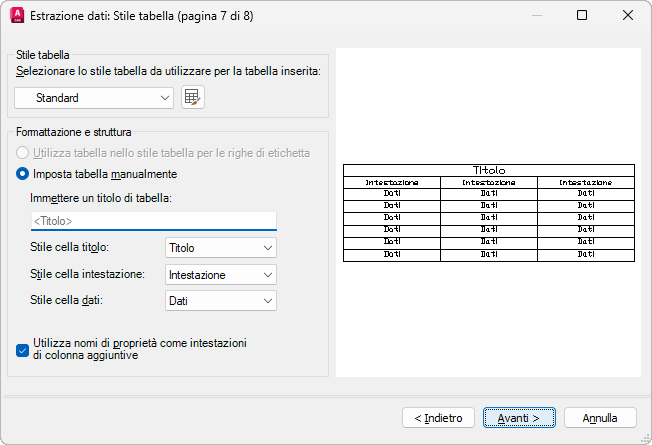Click the "Stile cella titolo" label

coord(70,248)
